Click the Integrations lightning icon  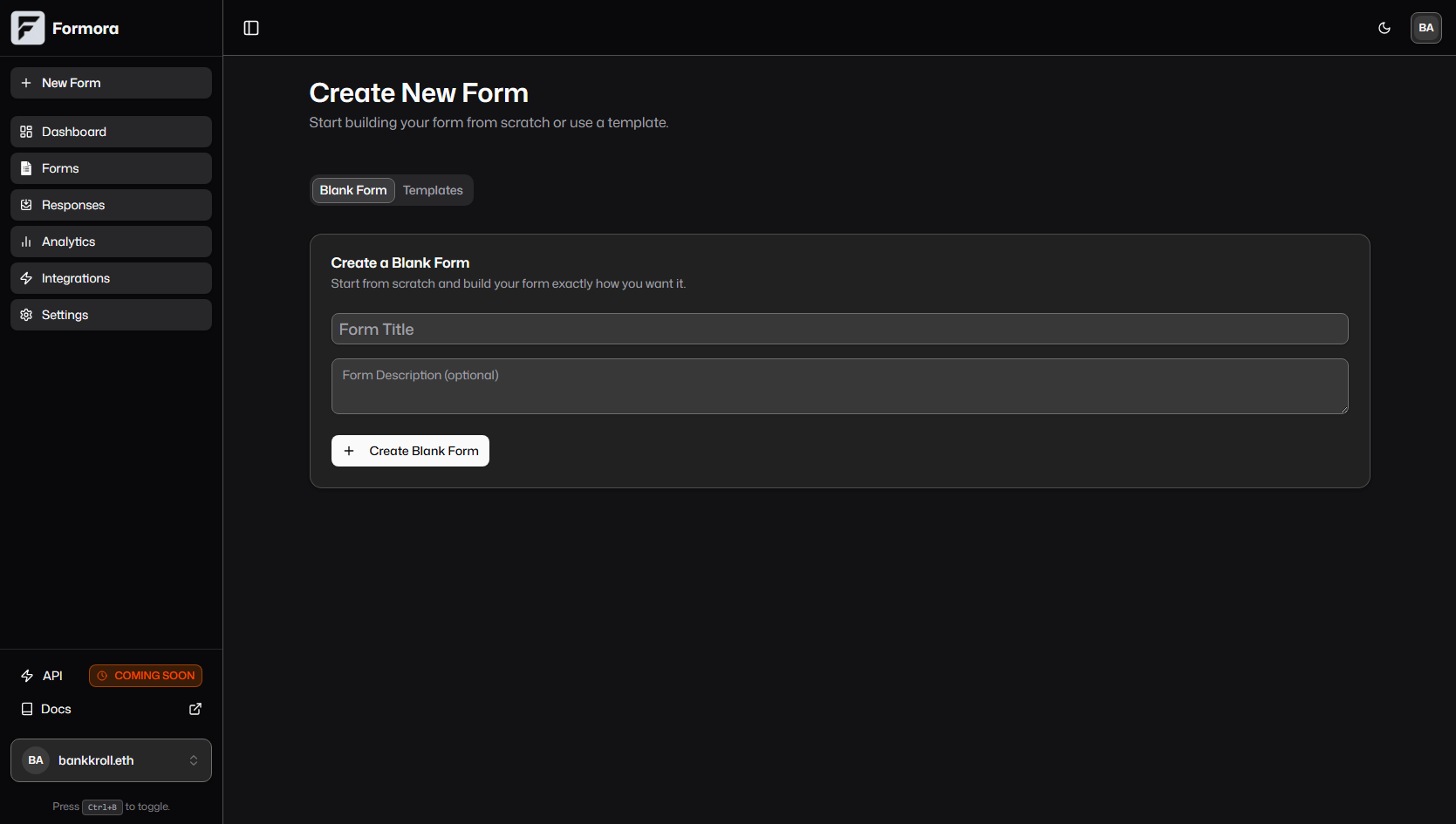pos(26,277)
